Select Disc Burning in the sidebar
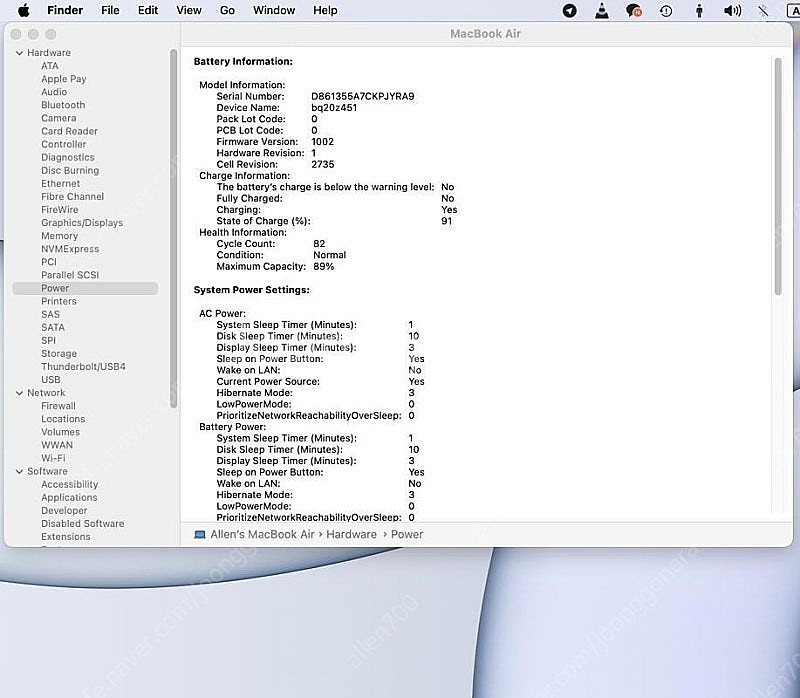This screenshot has height=698, width=800. click(x=70, y=170)
